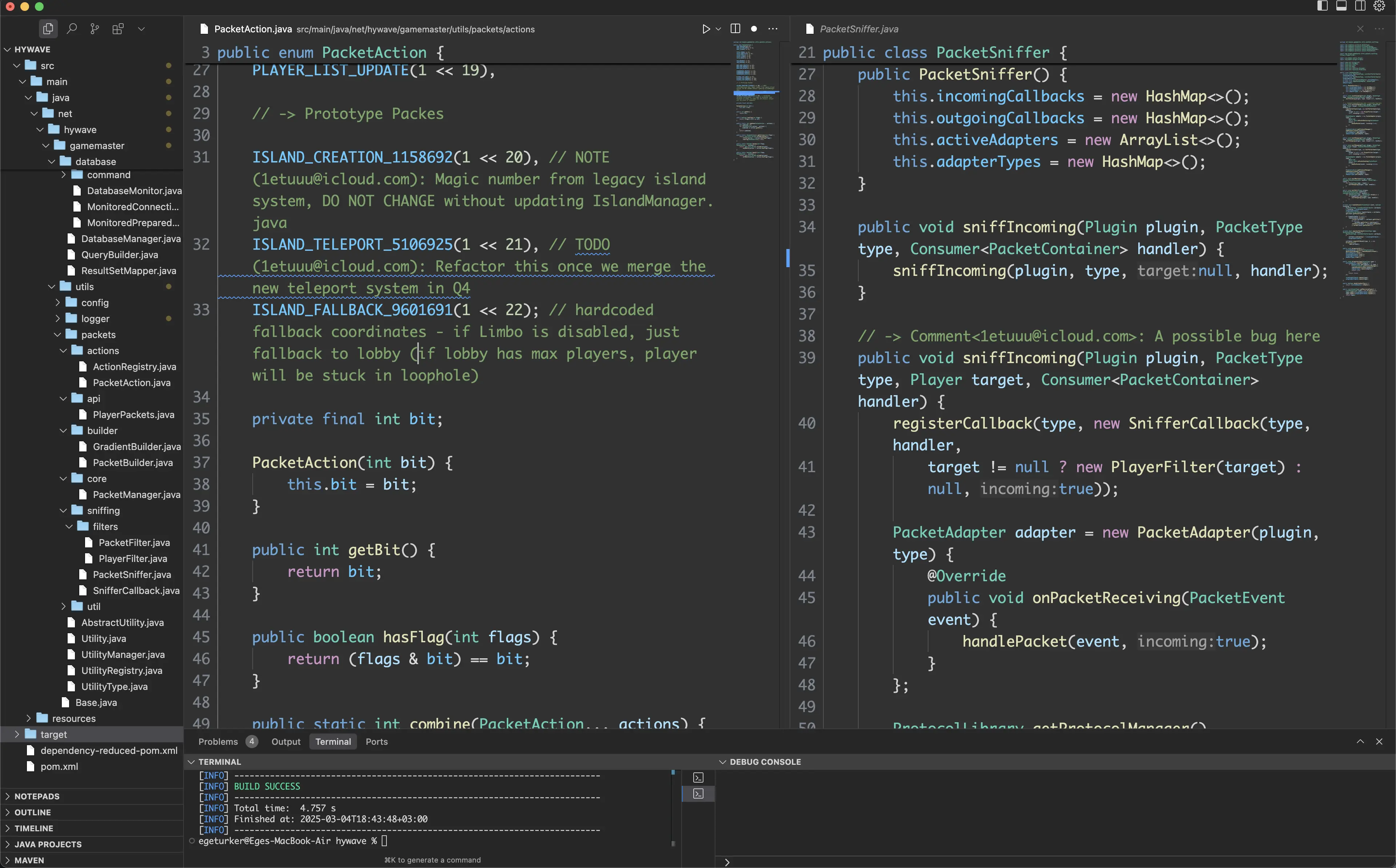This screenshot has height=868, width=1396.
Task: Open Base.java file
Action: [92, 703]
